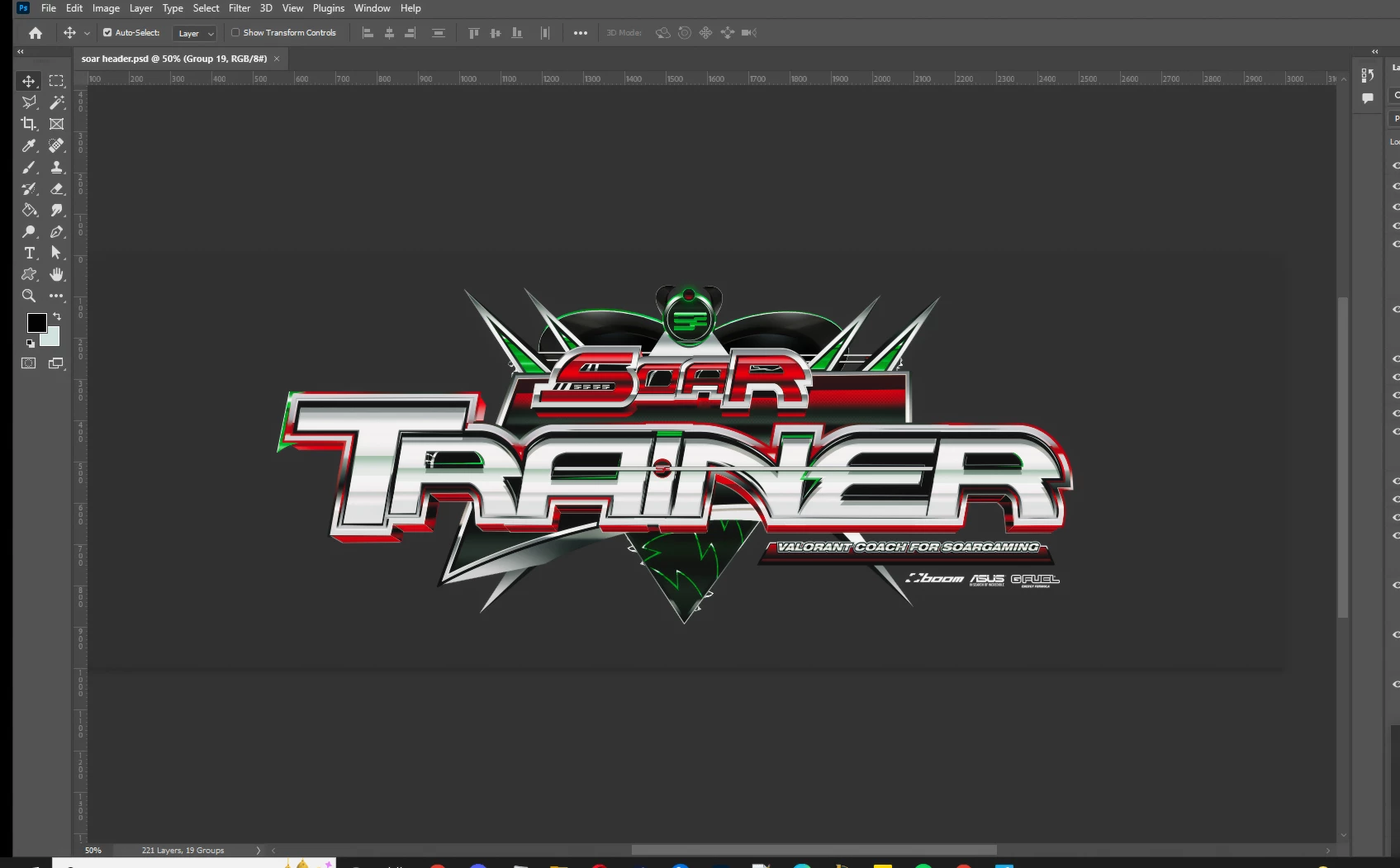Select the Move tool
1400x868 pixels.
point(29,81)
